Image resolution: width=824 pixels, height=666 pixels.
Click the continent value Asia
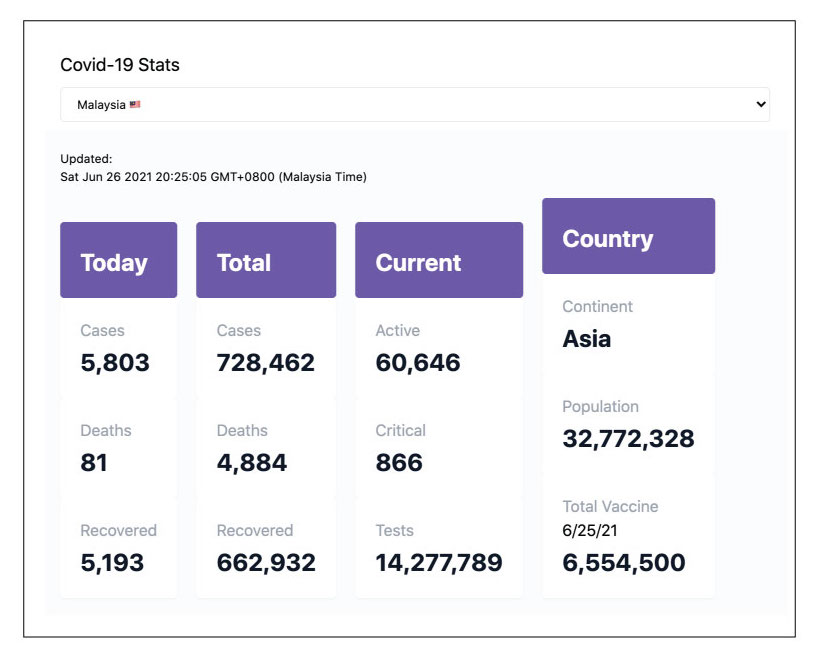(586, 339)
